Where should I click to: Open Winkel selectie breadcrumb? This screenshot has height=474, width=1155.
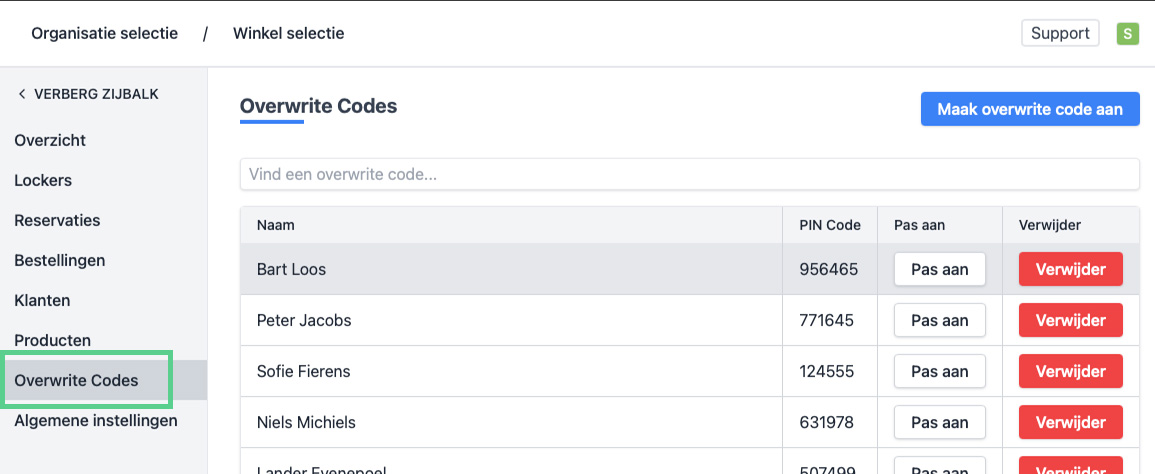click(288, 33)
